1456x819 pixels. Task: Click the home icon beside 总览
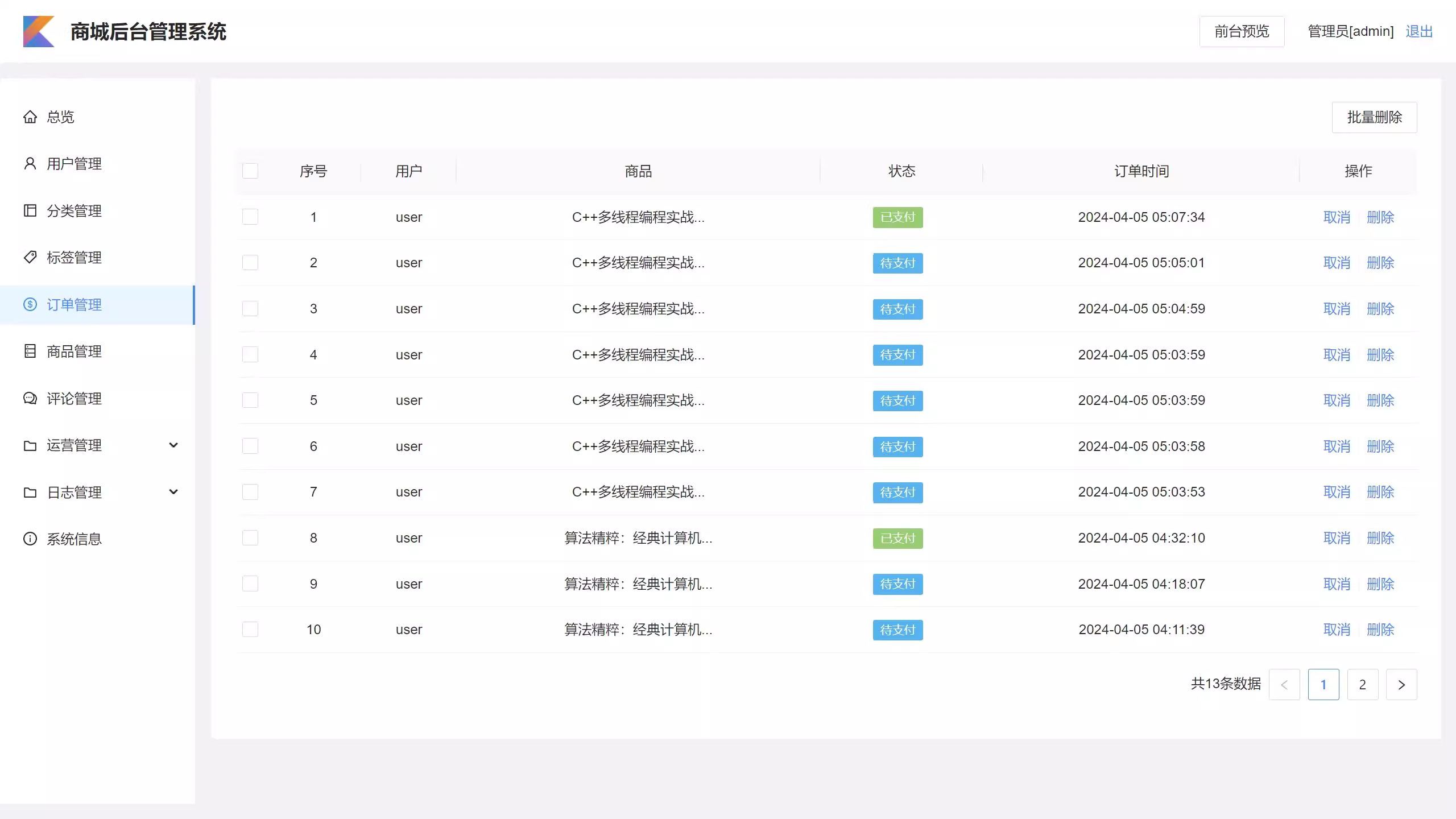[30, 117]
